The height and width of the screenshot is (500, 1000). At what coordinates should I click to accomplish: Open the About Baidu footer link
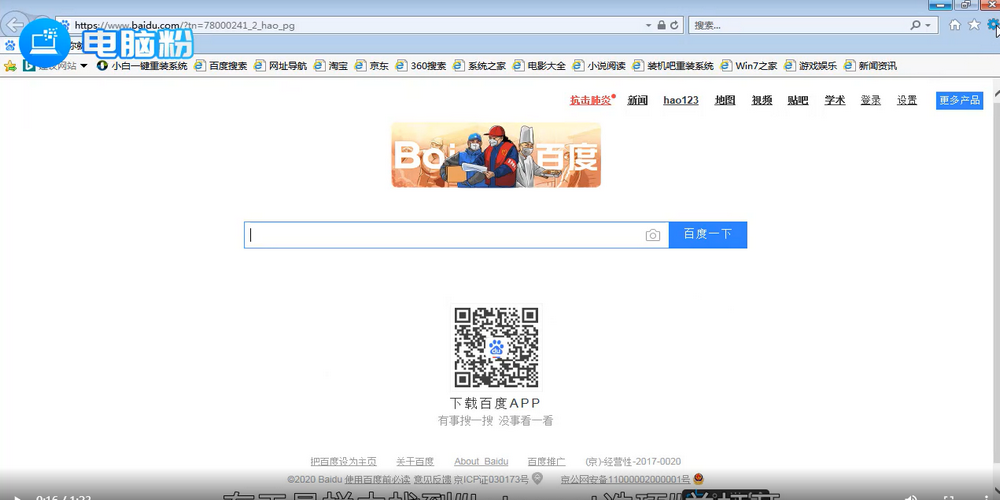pyautogui.click(x=482, y=461)
